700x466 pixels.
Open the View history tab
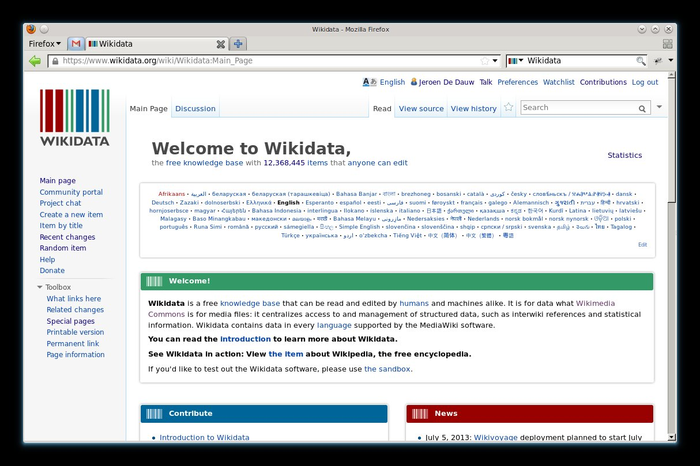click(x=473, y=108)
